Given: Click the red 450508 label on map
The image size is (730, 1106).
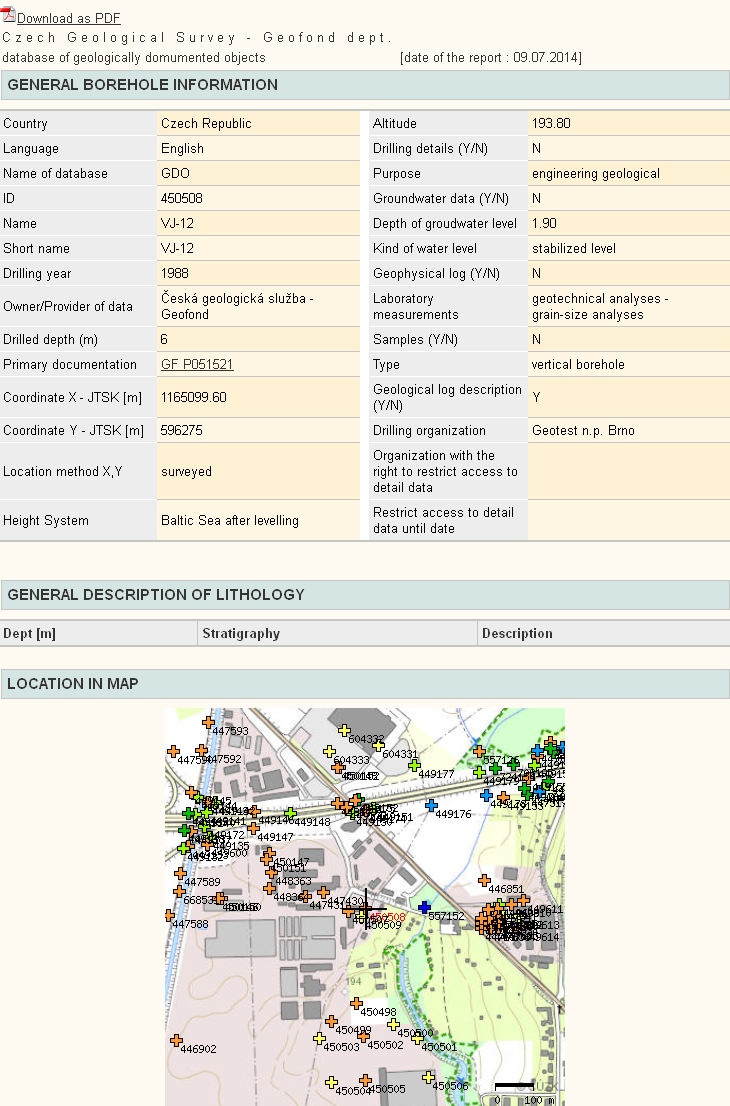Looking at the screenshot, I should coord(388,917).
